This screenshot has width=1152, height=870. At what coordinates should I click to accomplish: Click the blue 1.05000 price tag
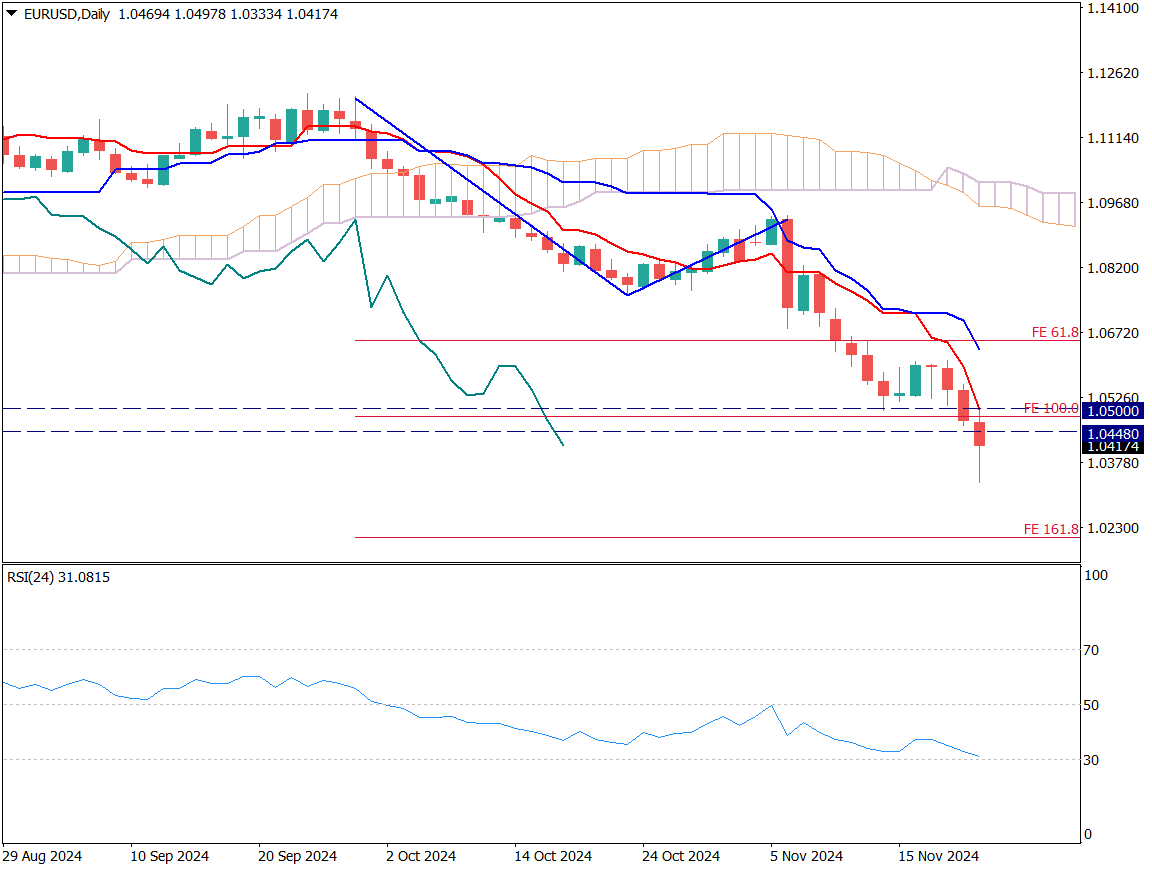coord(1113,411)
